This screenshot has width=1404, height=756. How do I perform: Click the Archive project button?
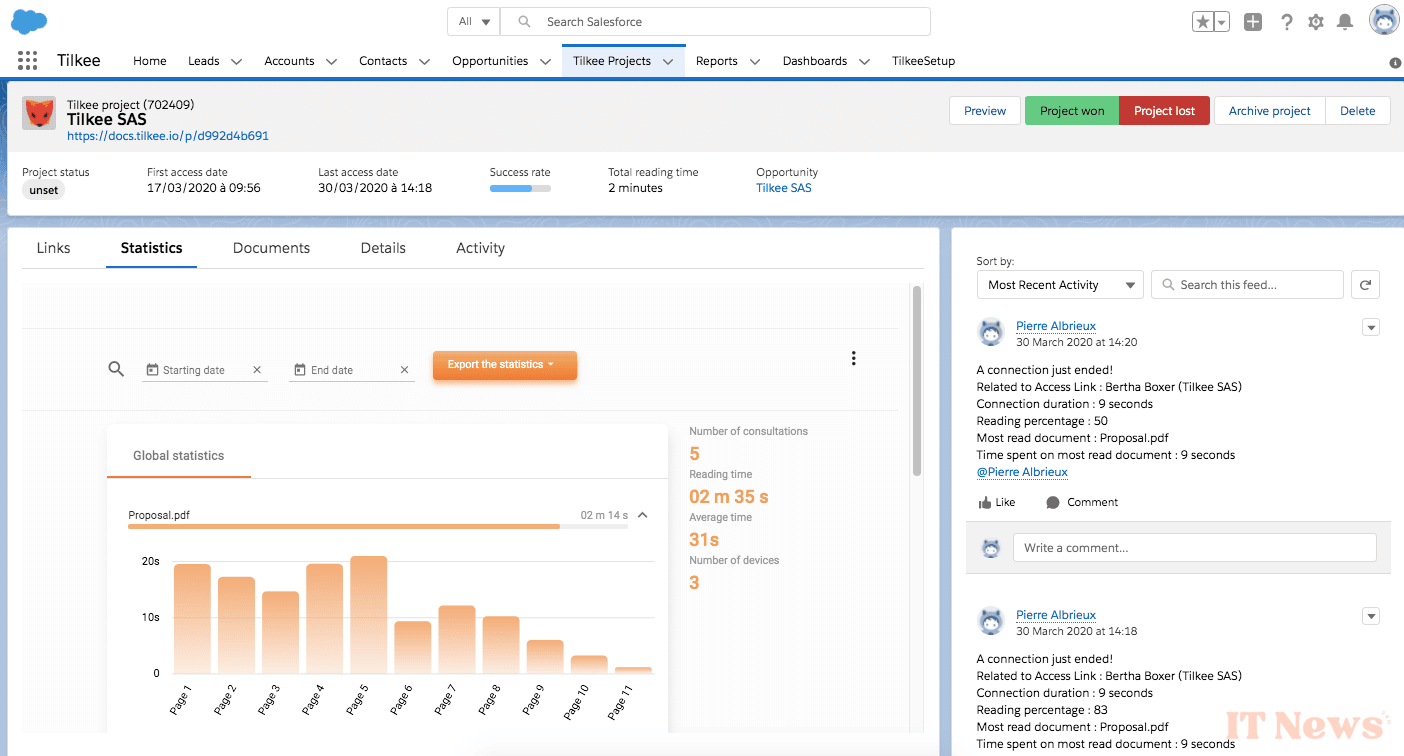tap(1270, 111)
